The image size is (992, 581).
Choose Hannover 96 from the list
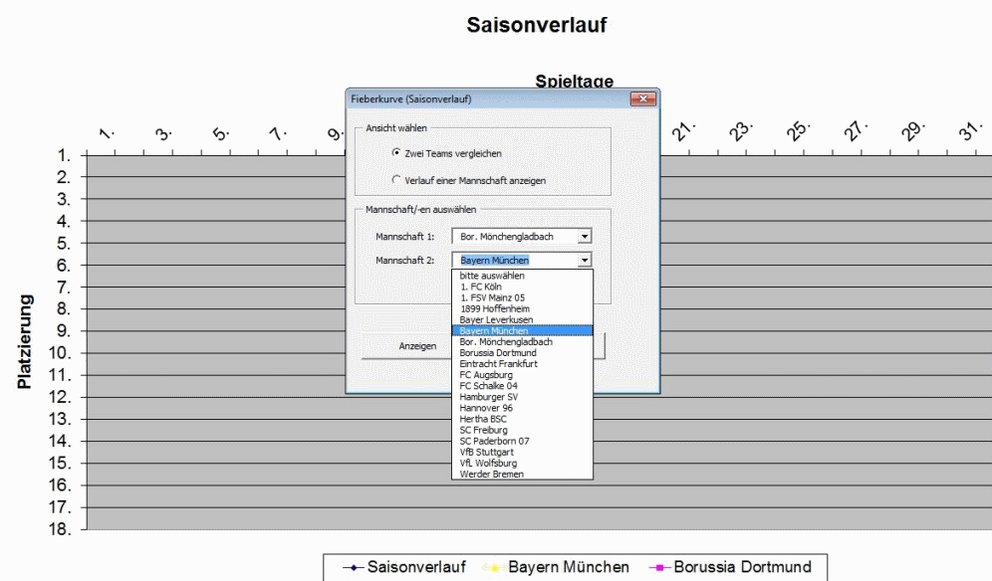[522, 408]
